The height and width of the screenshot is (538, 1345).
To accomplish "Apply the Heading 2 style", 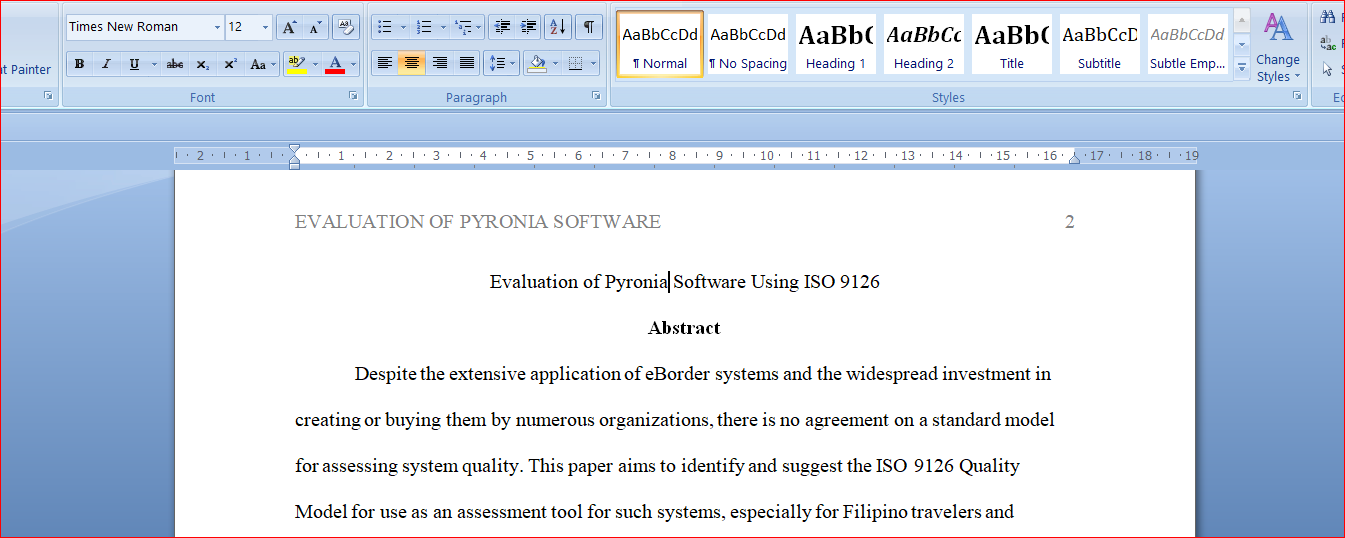I will pos(924,43).
